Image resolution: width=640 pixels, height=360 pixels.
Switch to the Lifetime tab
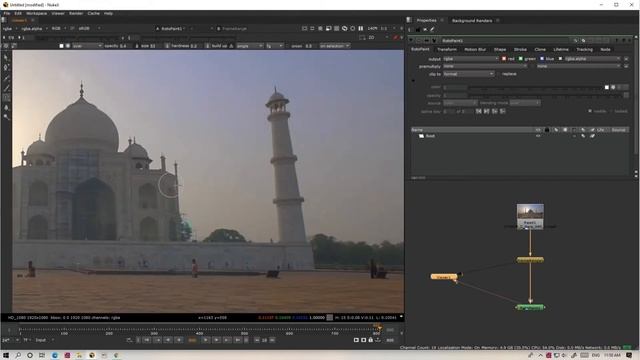(561, 49)
